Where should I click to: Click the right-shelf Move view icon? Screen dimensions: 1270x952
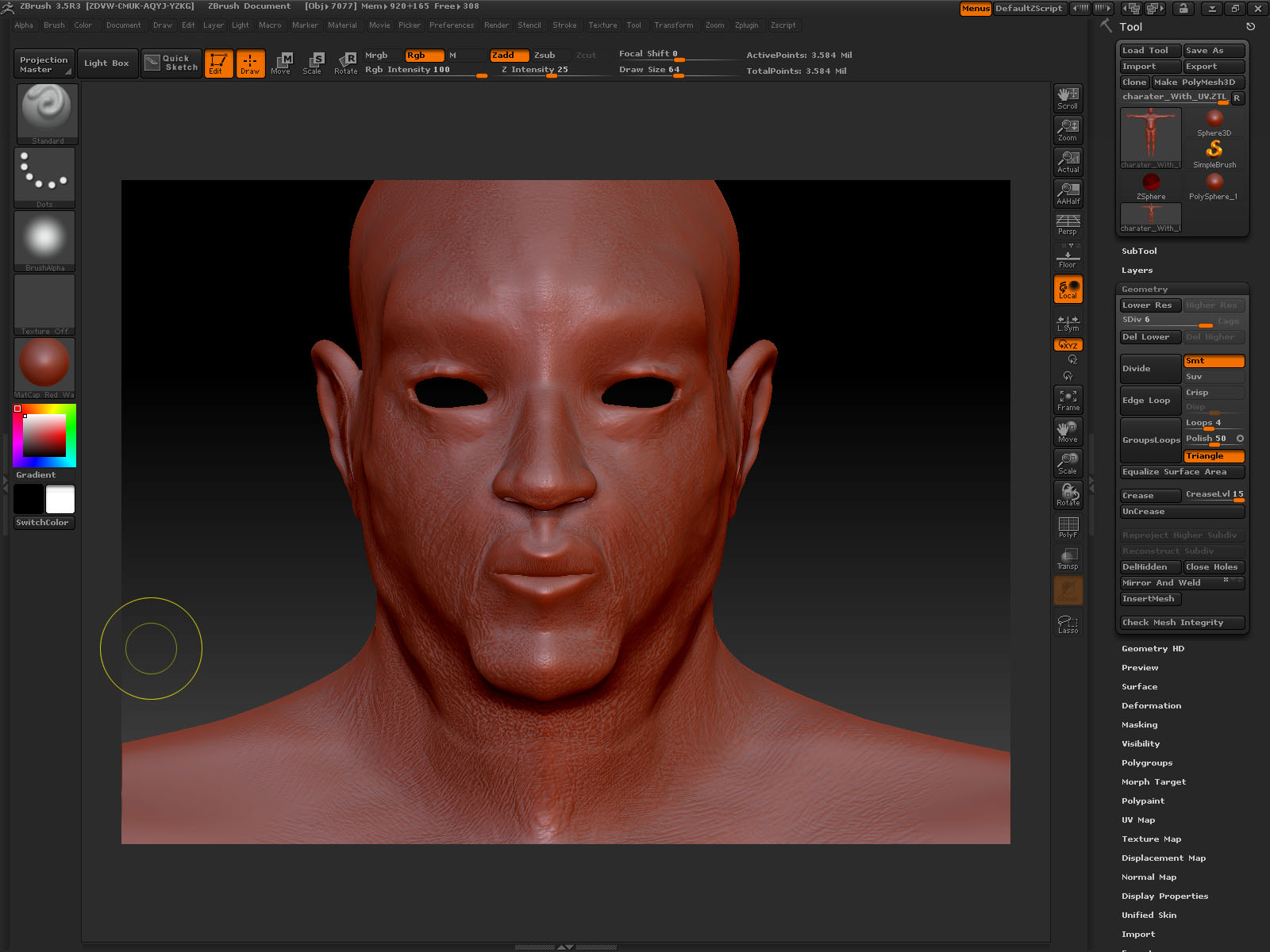(1068, 432)
